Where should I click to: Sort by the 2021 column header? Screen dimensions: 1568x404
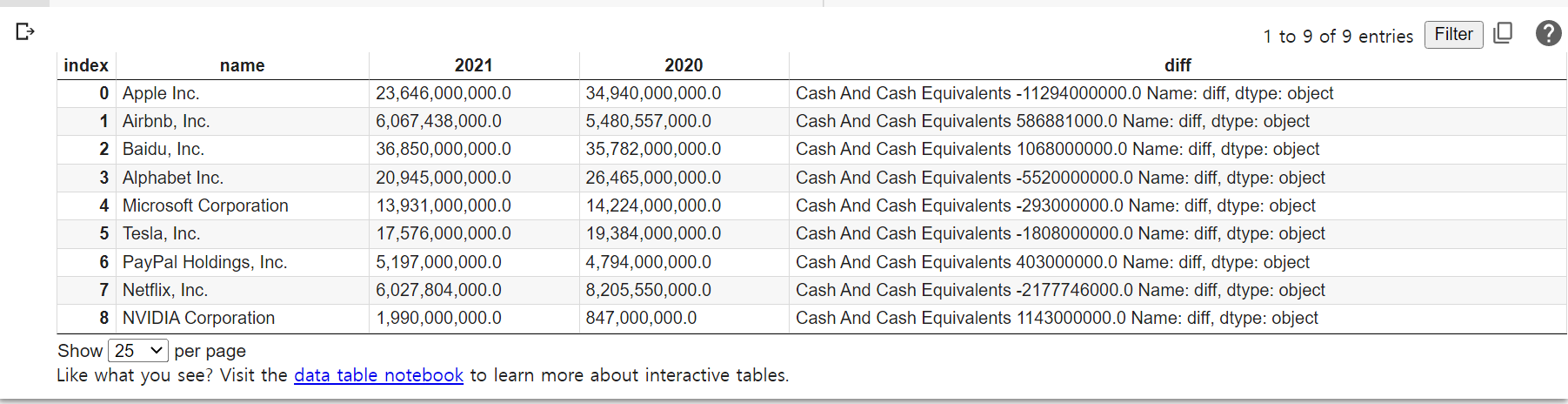[x=474, y=65]
